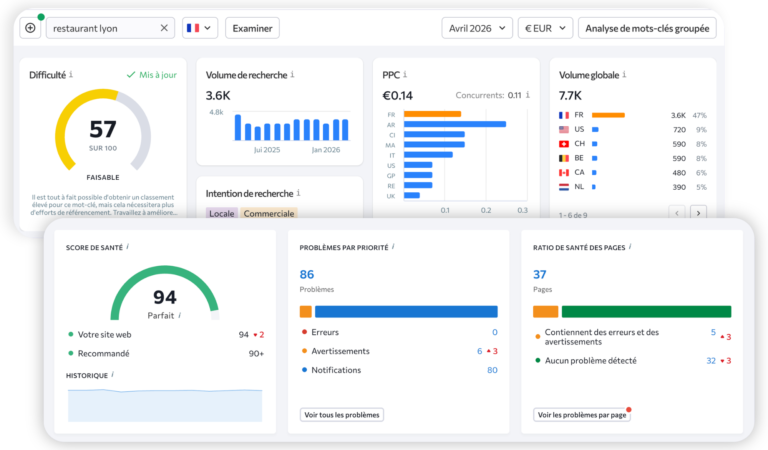This screenshot has width=768, height=450.
Task: Click the Historique health chart
Action: point(165,405)
